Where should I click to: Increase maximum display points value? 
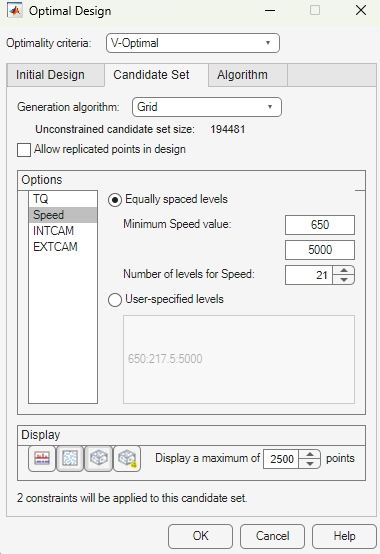[x=310, y=454]
